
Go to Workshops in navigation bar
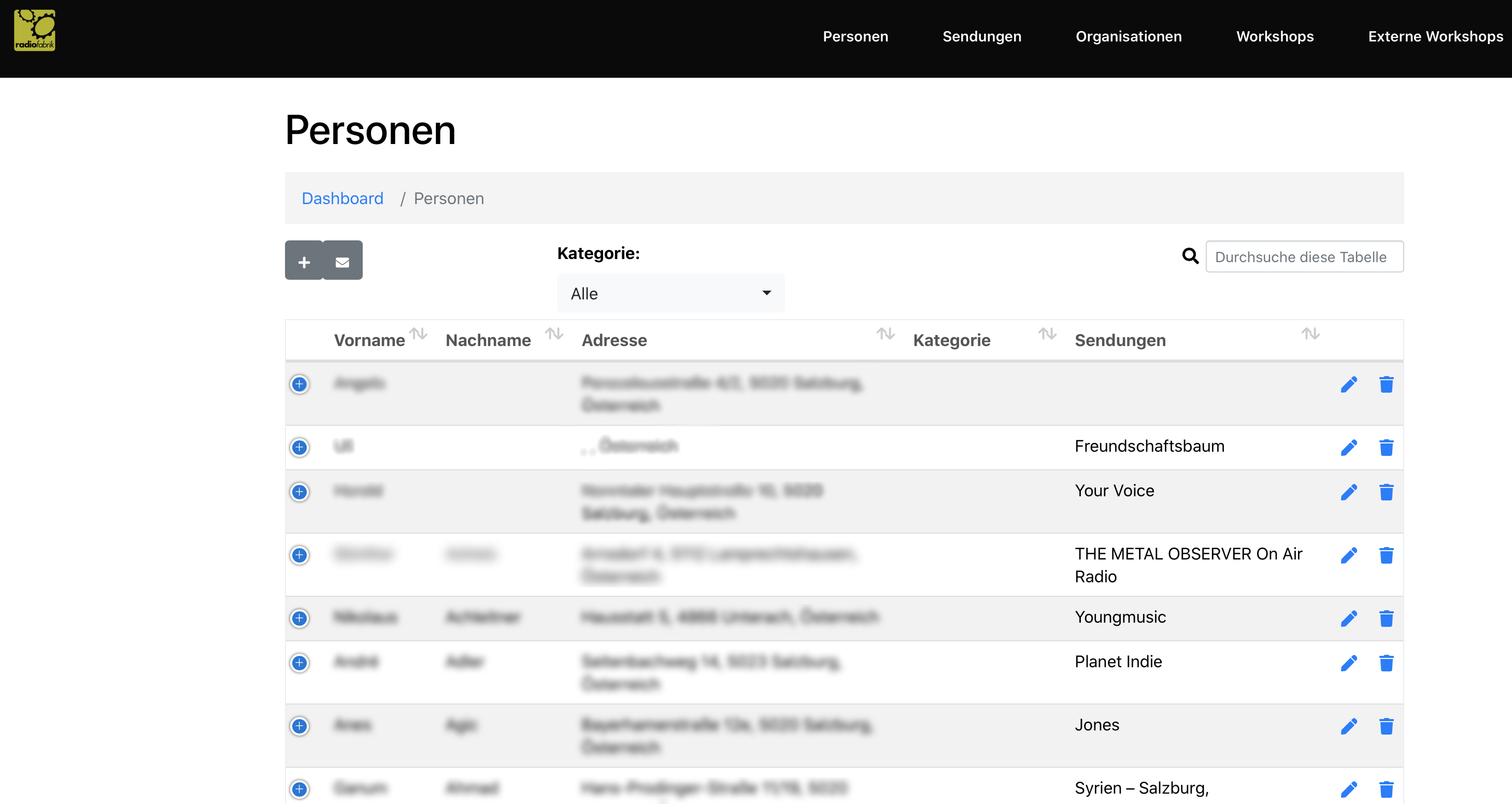[x=1274, y=36]
